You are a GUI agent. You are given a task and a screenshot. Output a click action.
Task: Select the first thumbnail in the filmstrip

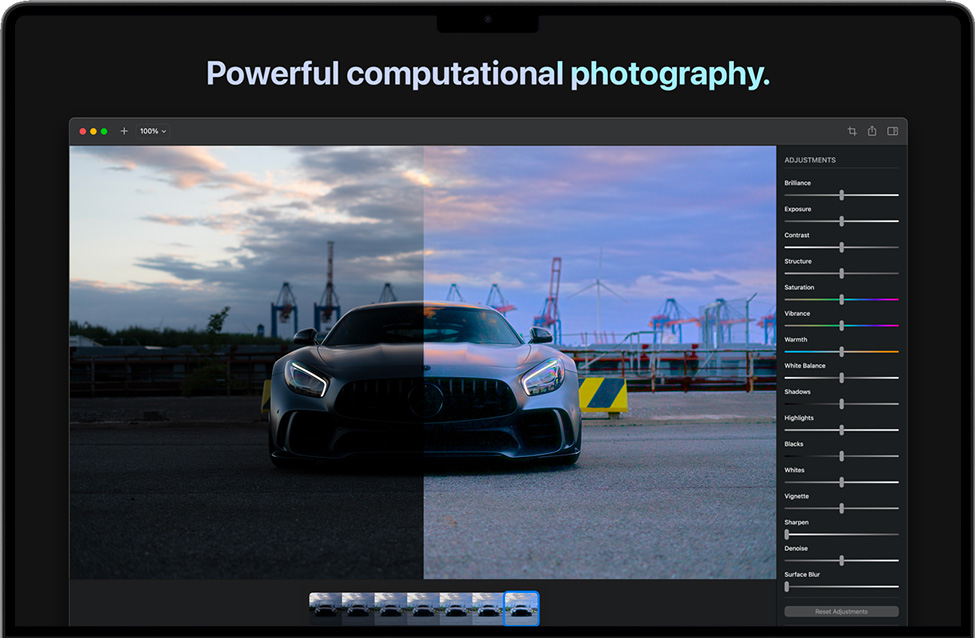(325, 608)
